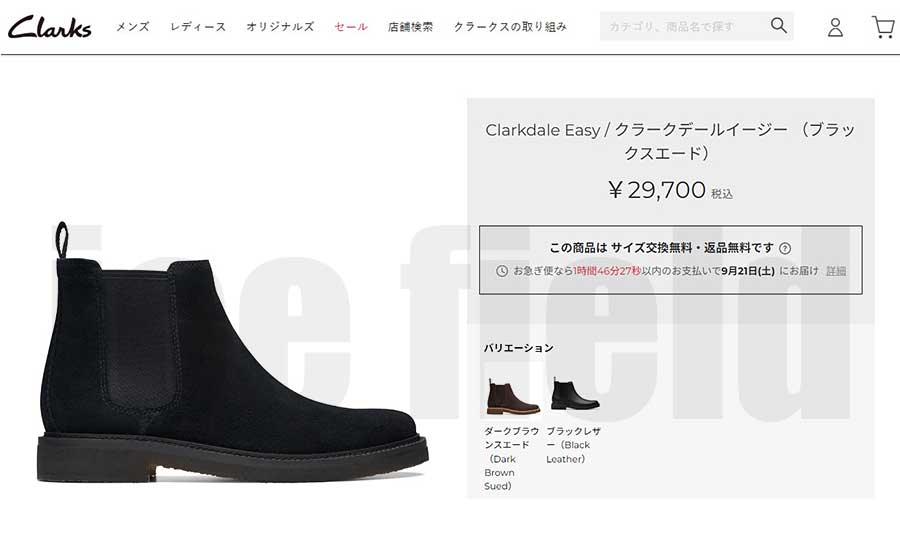
Task: Click the help question mark icon
Action: pos(785,248)
